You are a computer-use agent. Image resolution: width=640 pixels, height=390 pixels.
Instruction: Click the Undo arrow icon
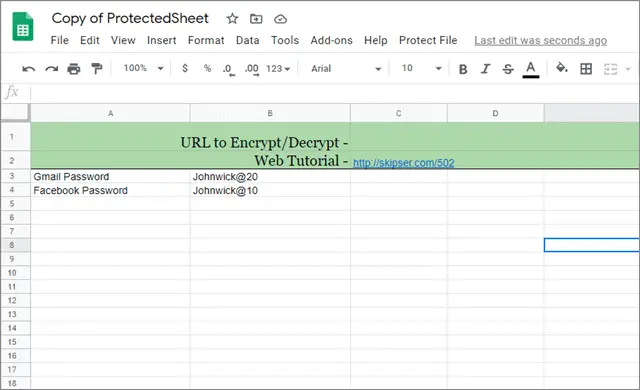pyautogui.click(x=29, y=69)
